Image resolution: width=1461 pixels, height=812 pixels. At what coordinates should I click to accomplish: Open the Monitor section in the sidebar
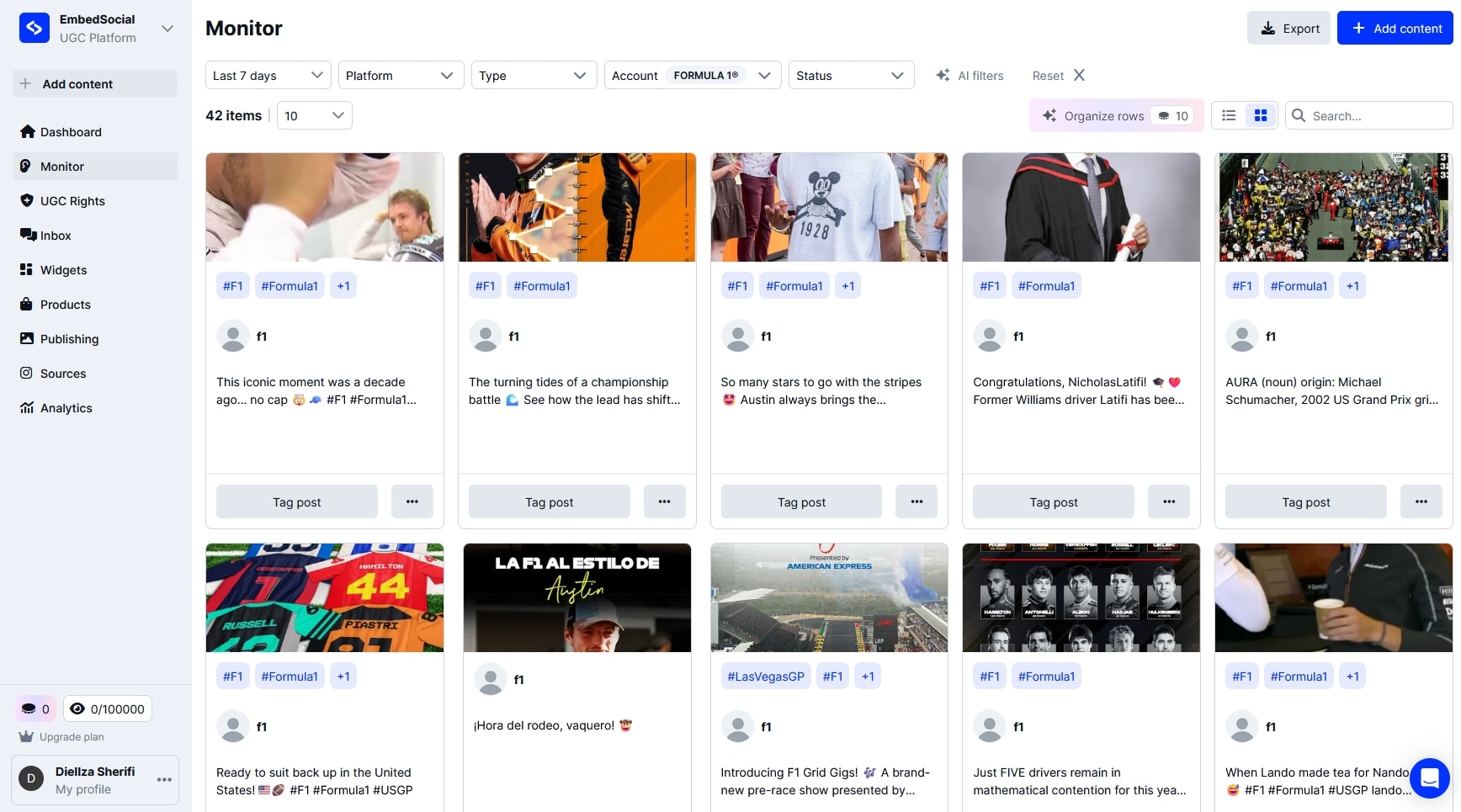pos(62,166)
